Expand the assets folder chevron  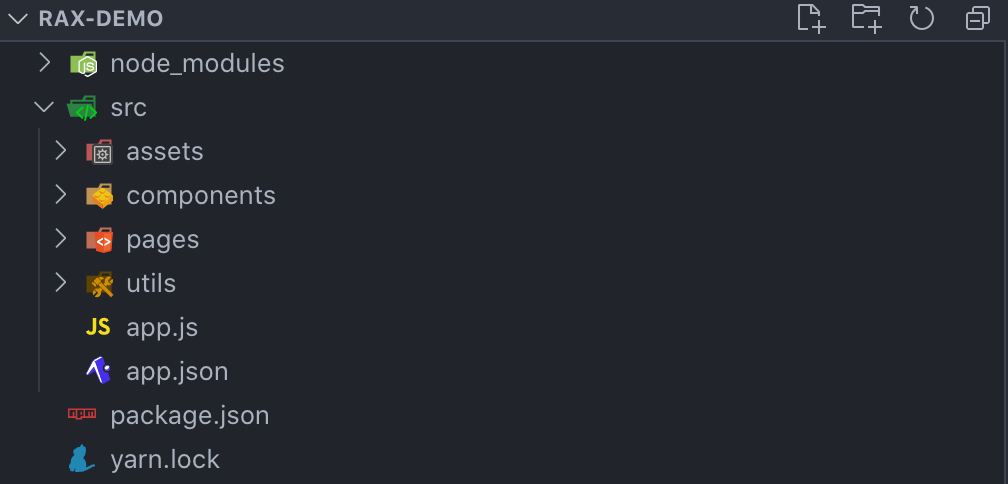click(61, 152)
